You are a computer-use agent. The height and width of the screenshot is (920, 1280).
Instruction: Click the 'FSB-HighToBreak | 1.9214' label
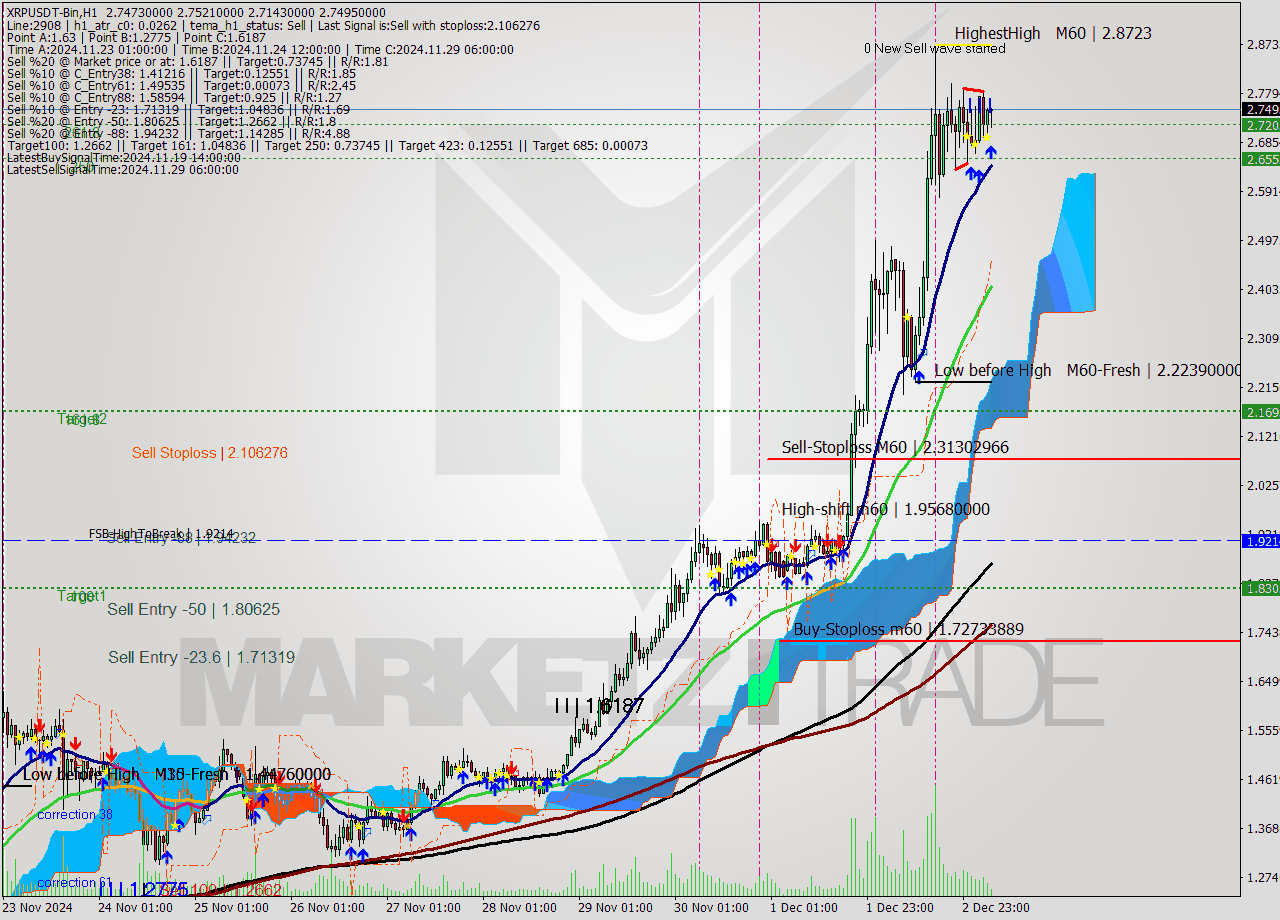(x=161, y=534)
